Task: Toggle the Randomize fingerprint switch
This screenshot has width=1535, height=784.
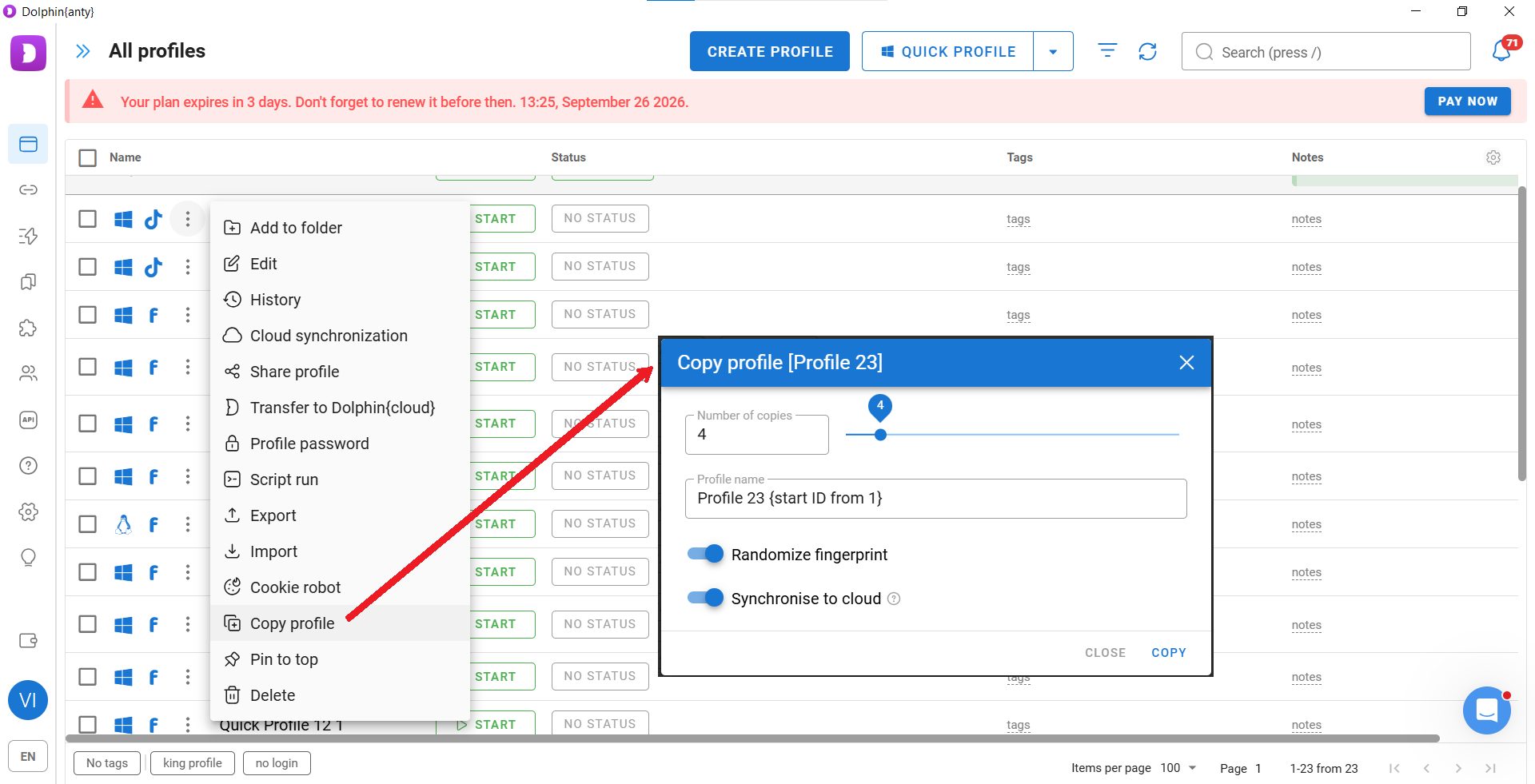Action: coord(705,554)
